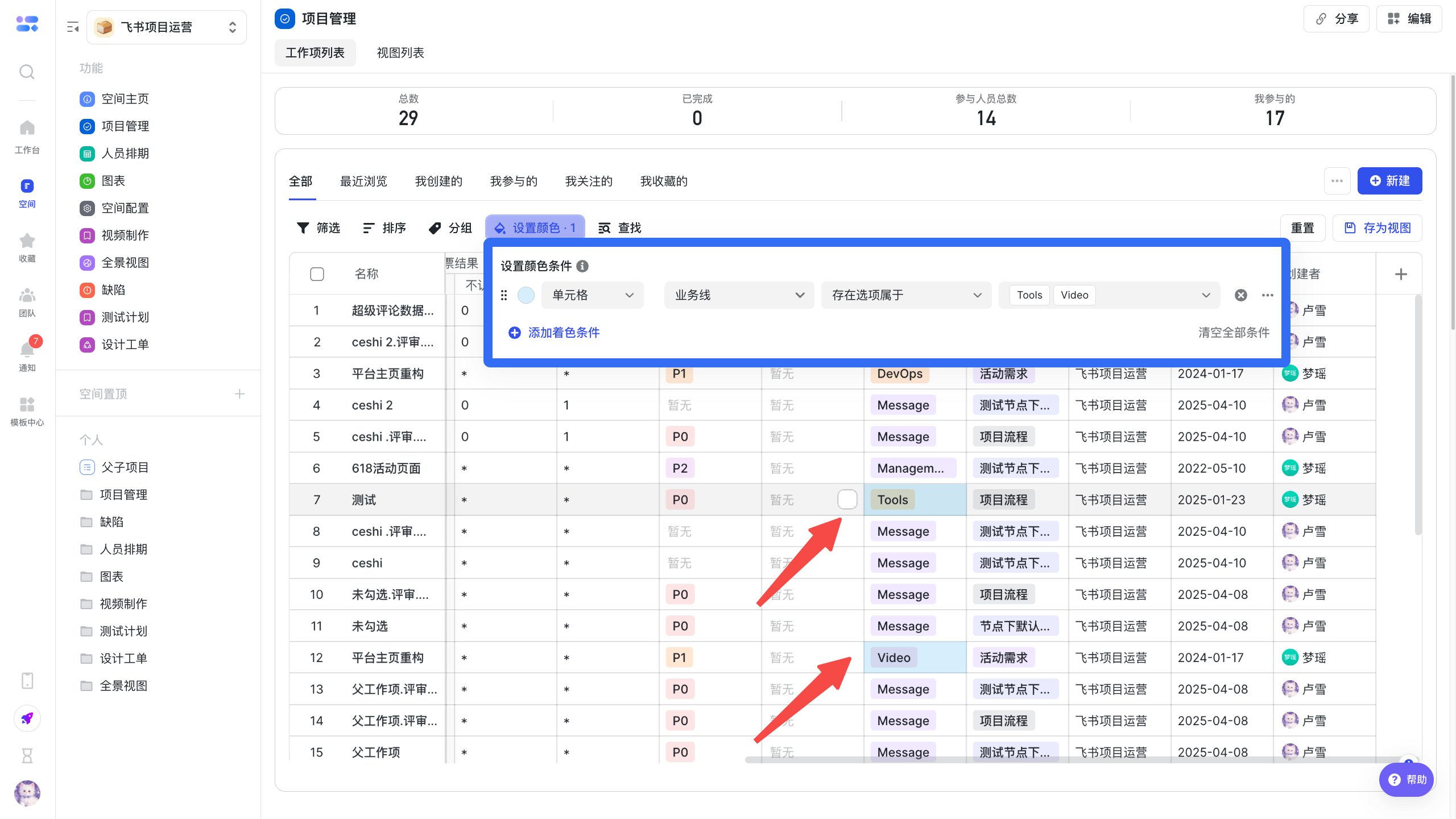Open the Tools Video value dropdown
This screenshot has height=819, width=1456.
[1110, 295]
